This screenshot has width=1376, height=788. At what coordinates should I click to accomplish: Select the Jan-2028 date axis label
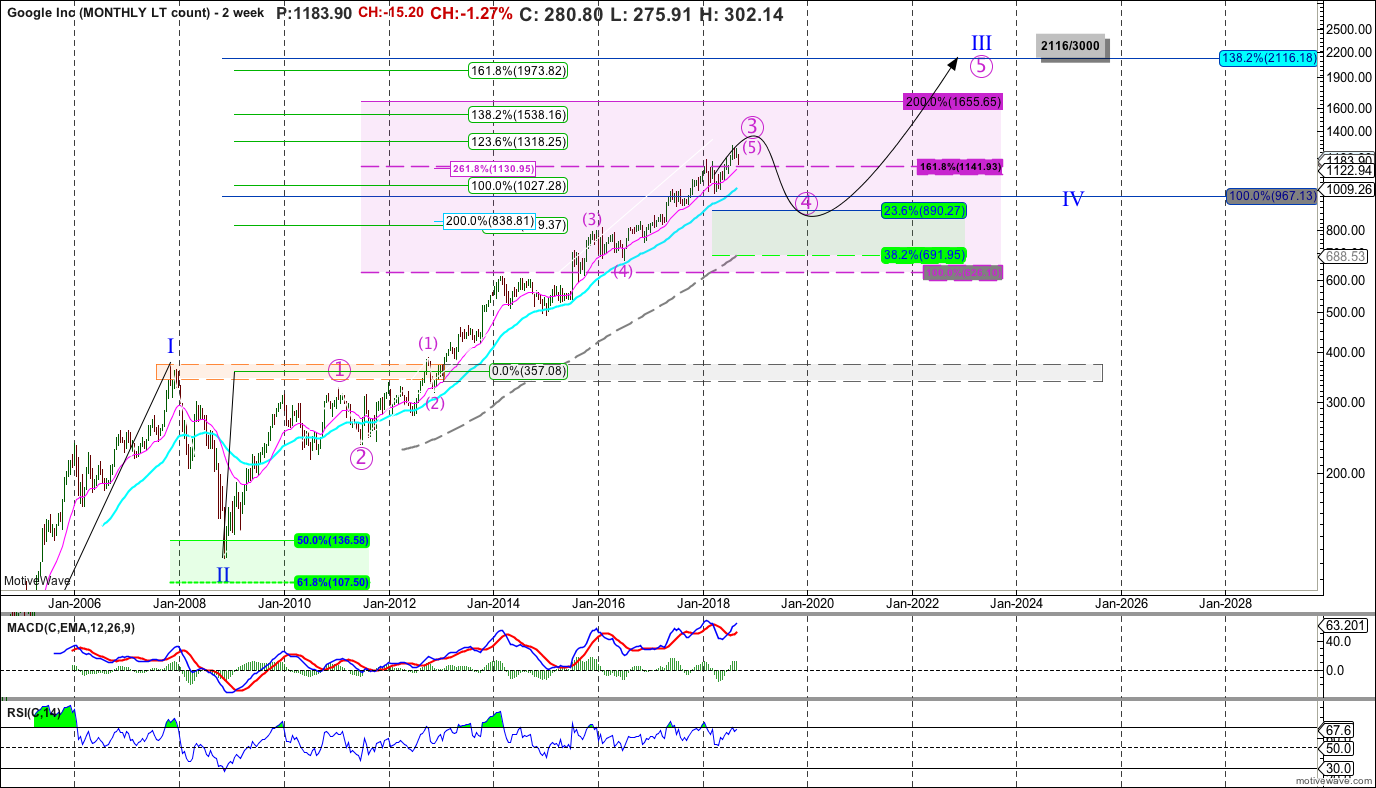point(1226,603)
